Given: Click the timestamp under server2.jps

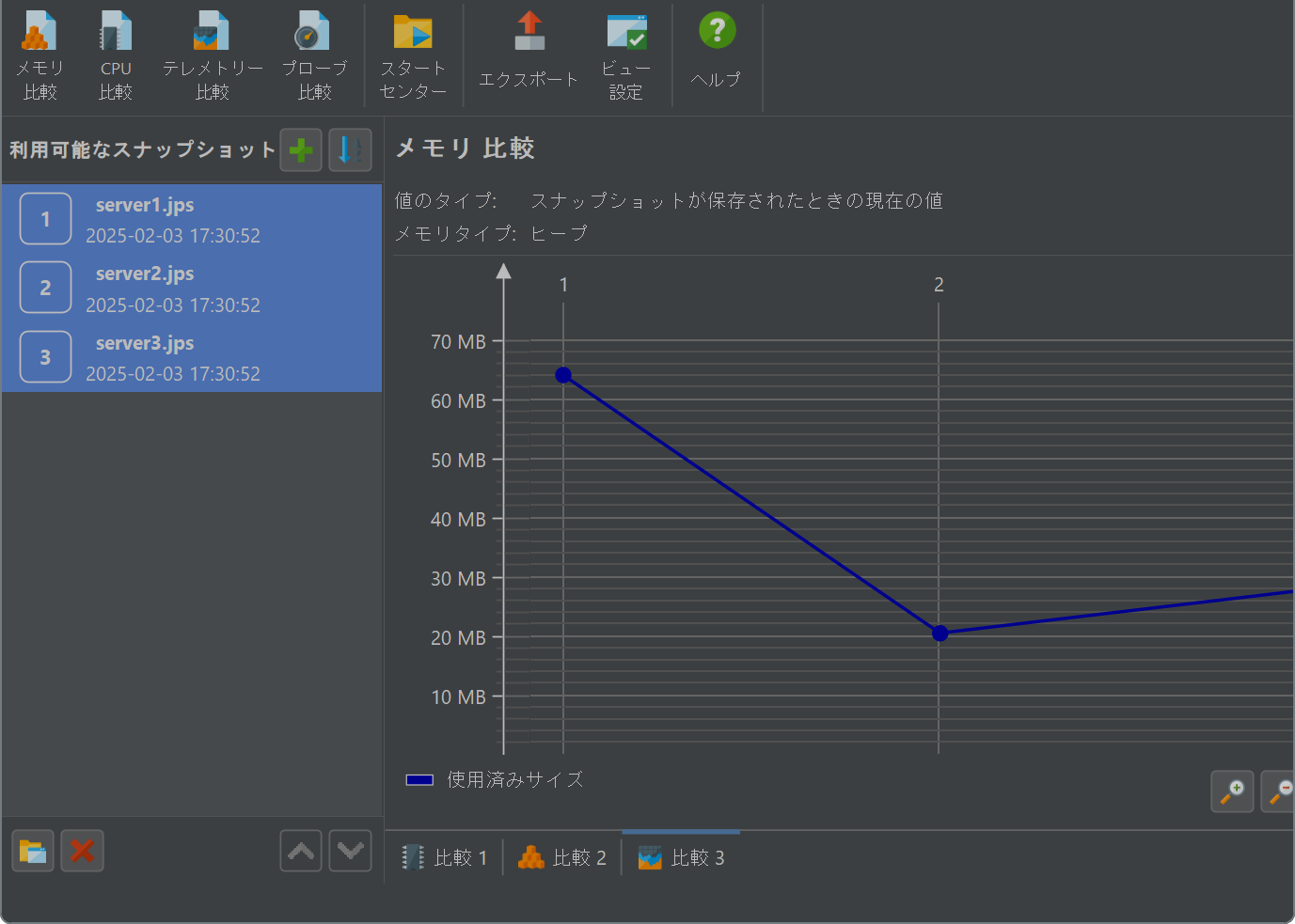Looking at the screenshot, I should (173, 305).
